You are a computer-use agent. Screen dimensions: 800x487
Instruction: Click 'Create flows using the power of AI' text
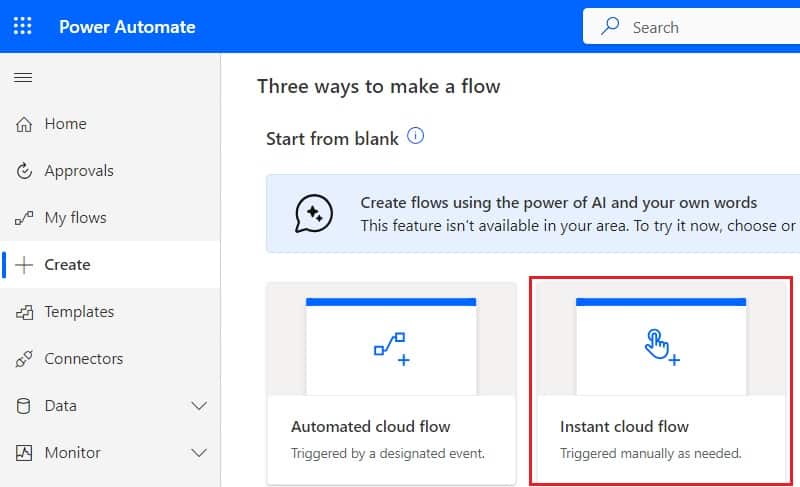point(559,203)
